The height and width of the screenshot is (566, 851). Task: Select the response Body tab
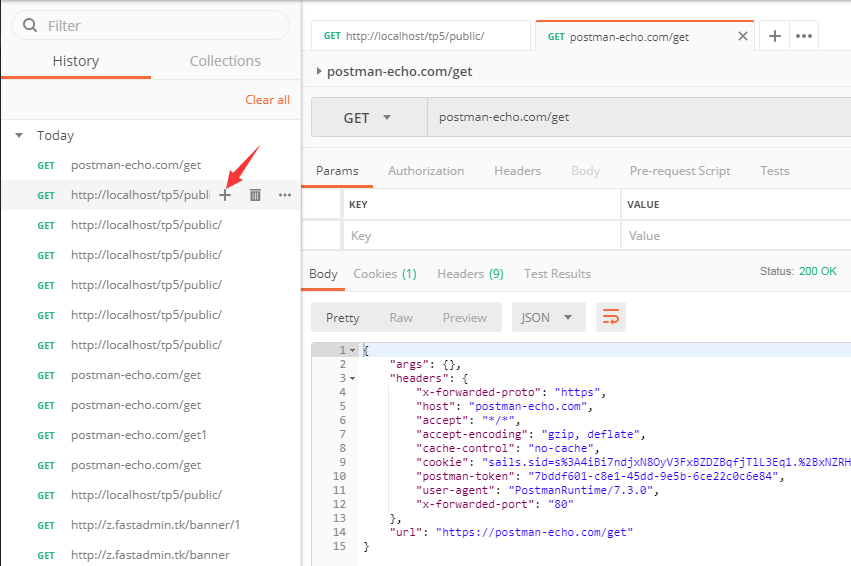[x=323, y=274]
